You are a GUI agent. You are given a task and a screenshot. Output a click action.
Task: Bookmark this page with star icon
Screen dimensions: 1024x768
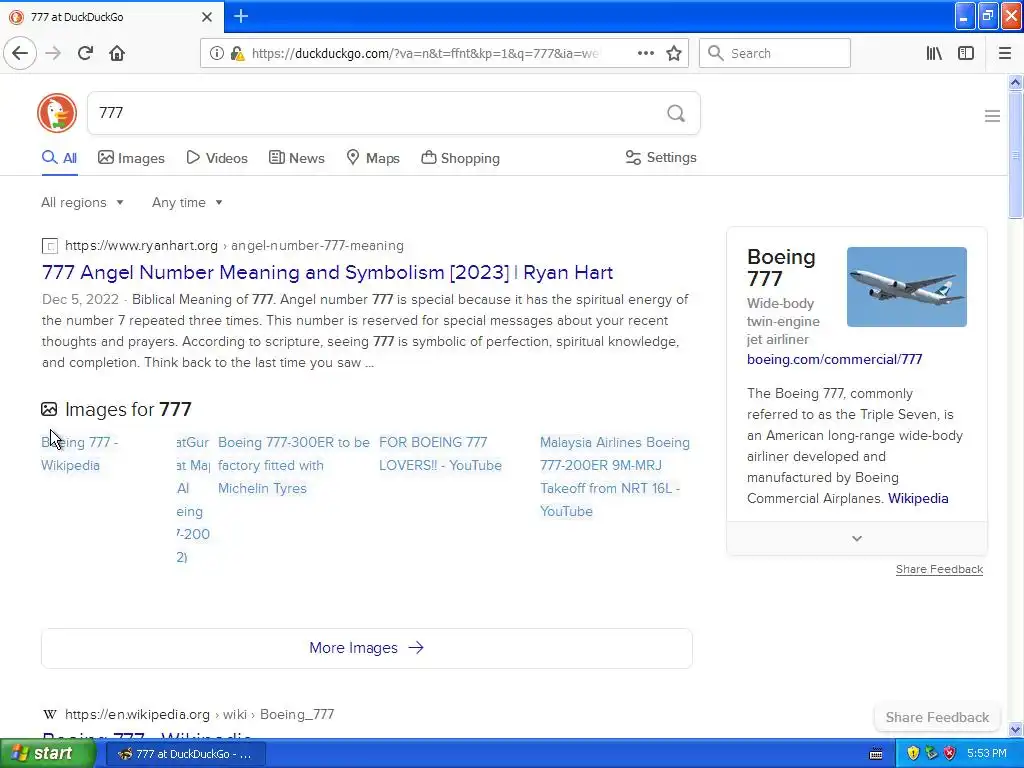click(674, 53)
